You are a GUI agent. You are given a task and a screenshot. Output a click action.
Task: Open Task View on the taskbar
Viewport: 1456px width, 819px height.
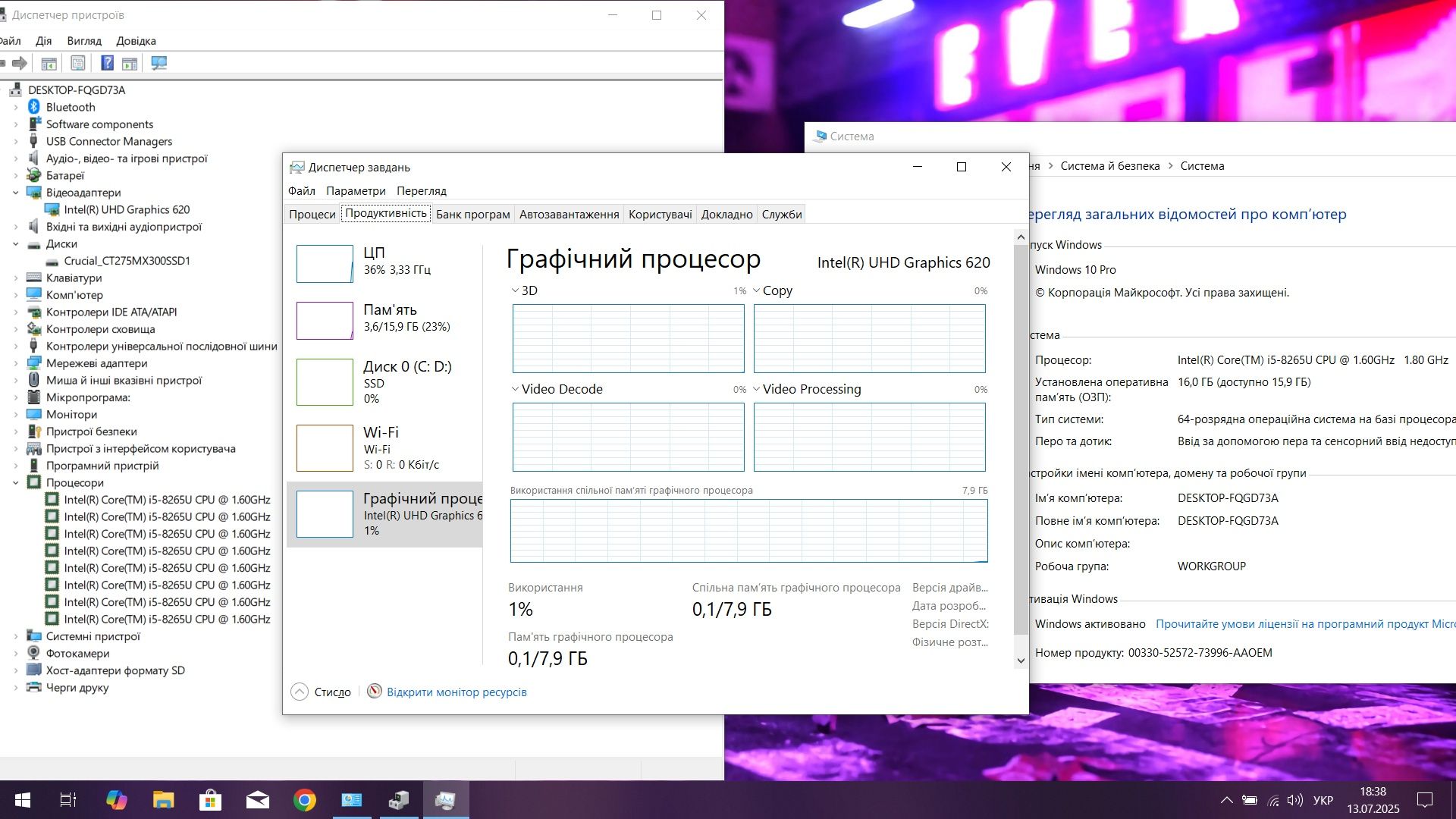click(x=68, y=800)
